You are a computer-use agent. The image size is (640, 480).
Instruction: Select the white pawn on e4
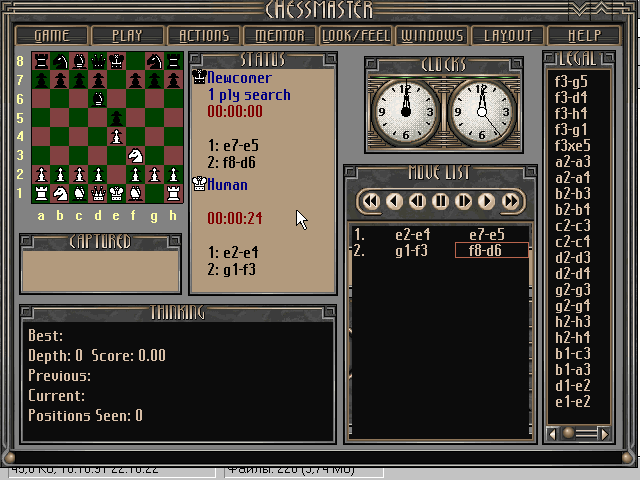pos(117,137)
